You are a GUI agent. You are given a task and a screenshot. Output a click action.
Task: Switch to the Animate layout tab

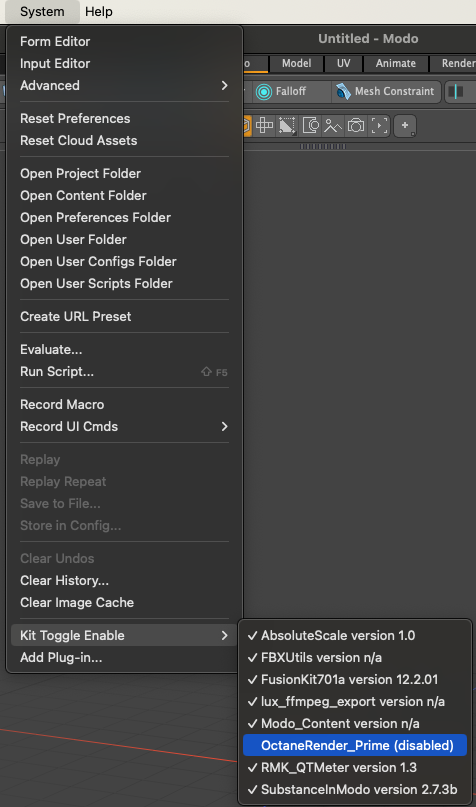(x=395, y=63)
